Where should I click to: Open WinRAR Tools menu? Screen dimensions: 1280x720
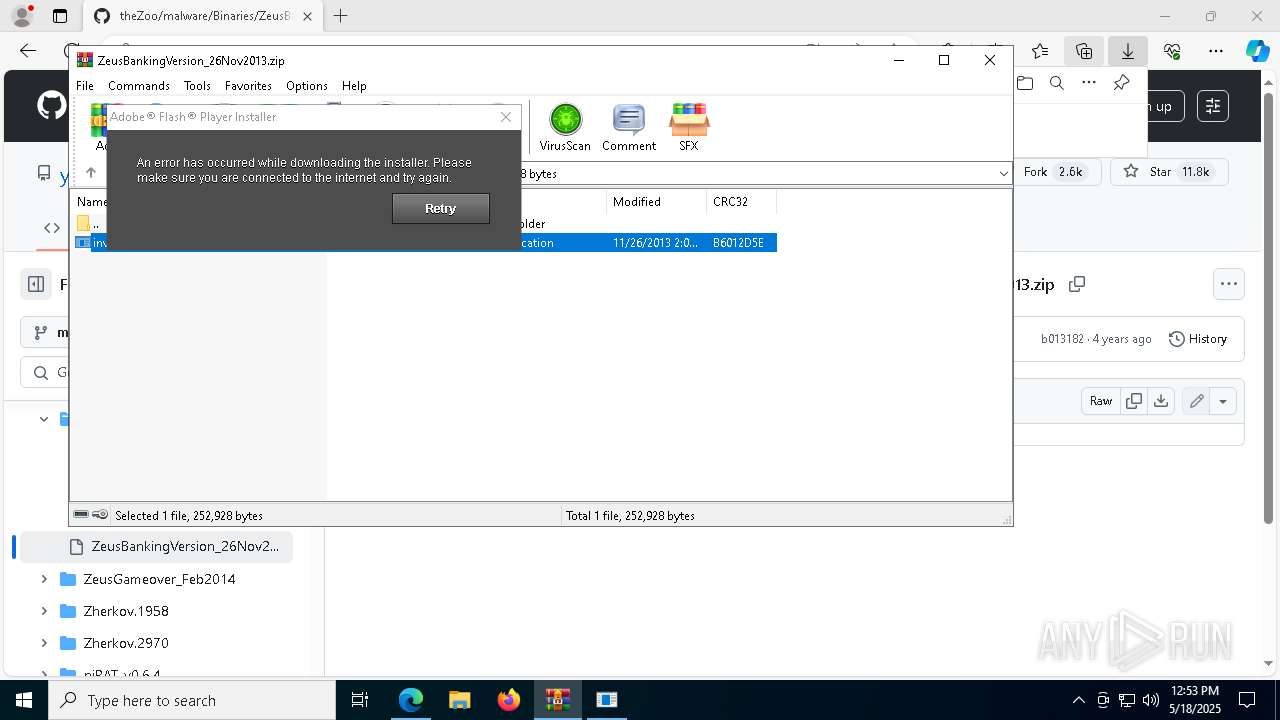pyautogui.click(x=197, y=86)
